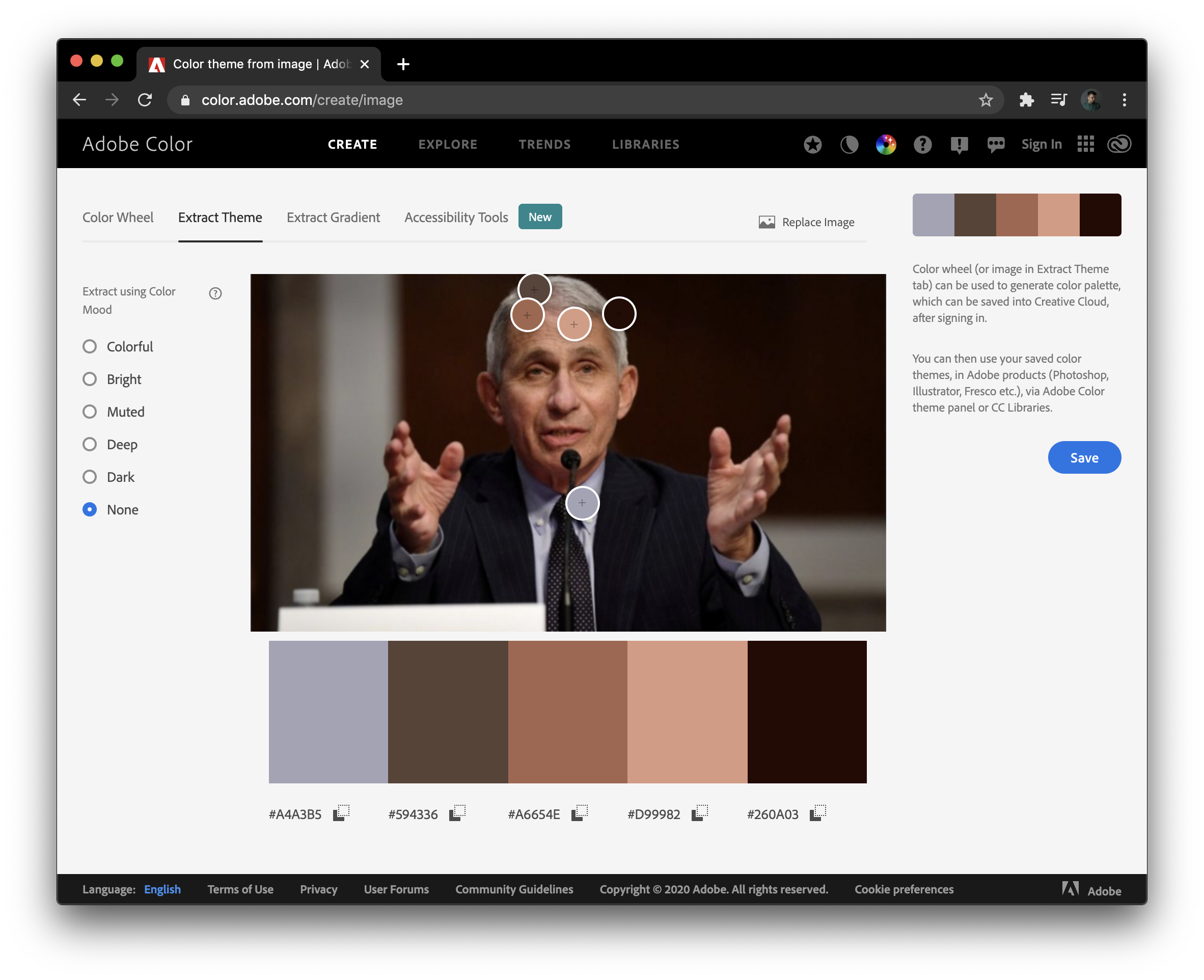Switch to the Extract Gradient tab
The image size is (1204, 980).
tap(333, 217)
